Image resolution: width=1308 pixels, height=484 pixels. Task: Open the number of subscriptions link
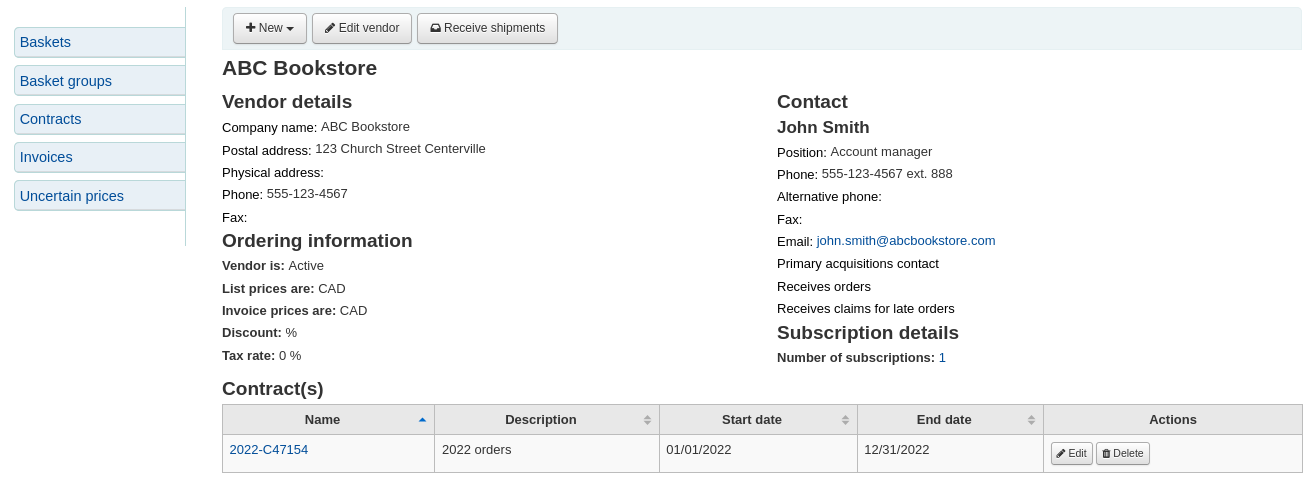[942, 357]
